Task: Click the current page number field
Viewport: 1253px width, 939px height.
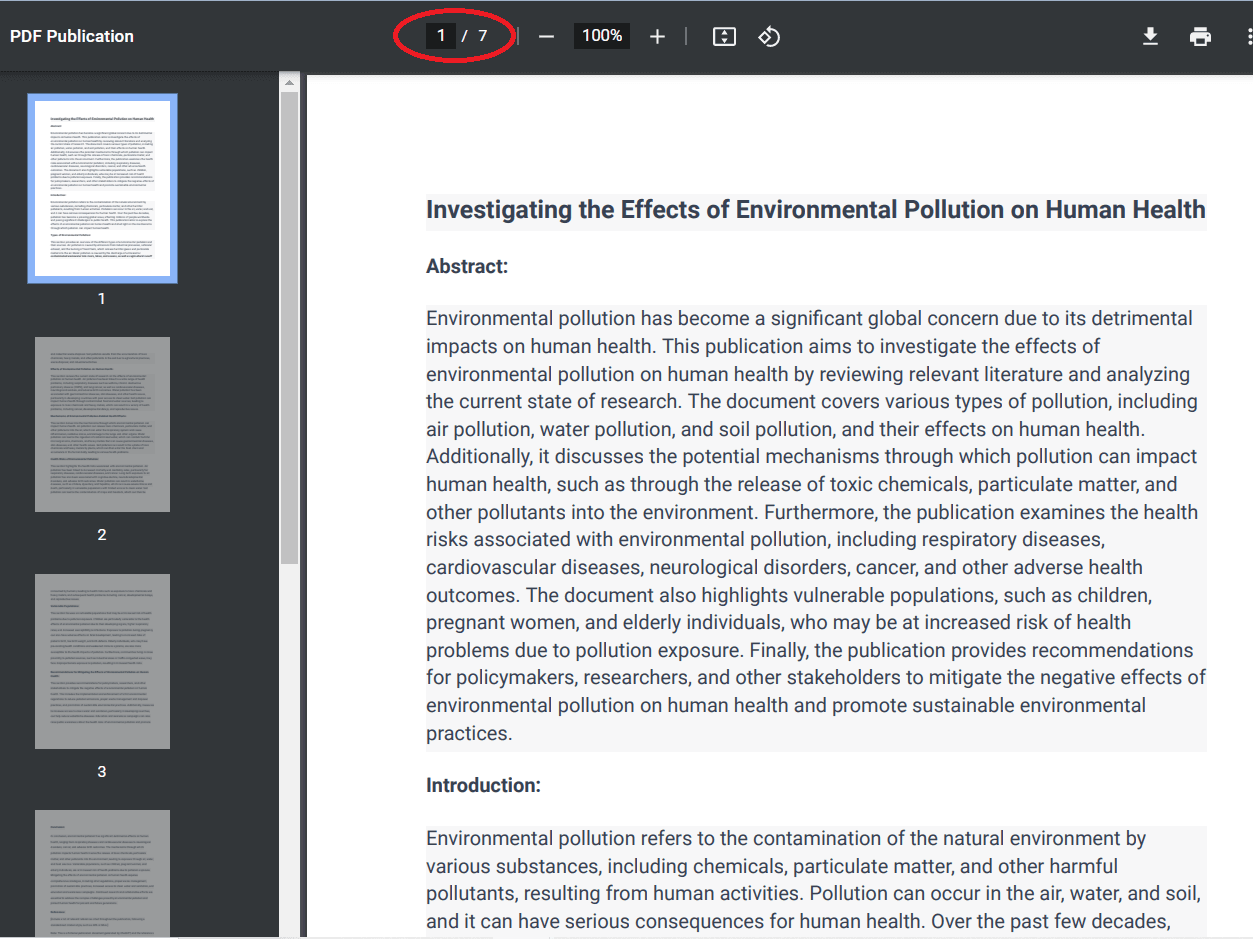Action: click(x=440, y=36)
